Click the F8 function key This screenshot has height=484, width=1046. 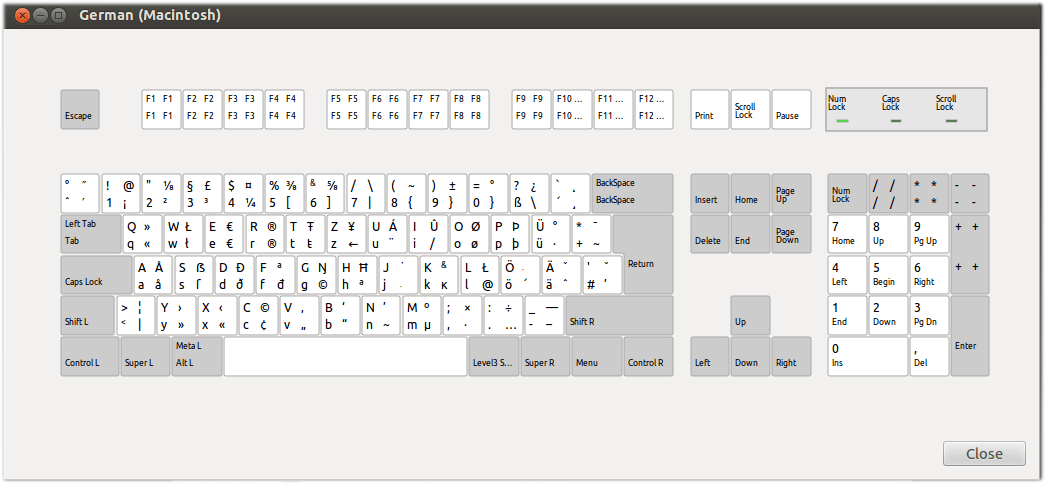(x=469, y=109)
